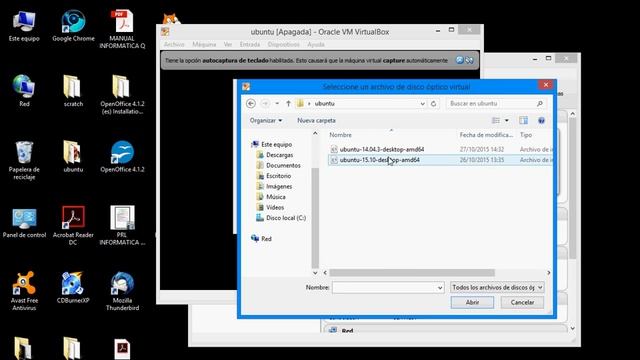Image resolution: width=640 pixels, height=360 pixels.
Task: Launch CDBurnerXP desktop shortcut
Action: (73, 287)
